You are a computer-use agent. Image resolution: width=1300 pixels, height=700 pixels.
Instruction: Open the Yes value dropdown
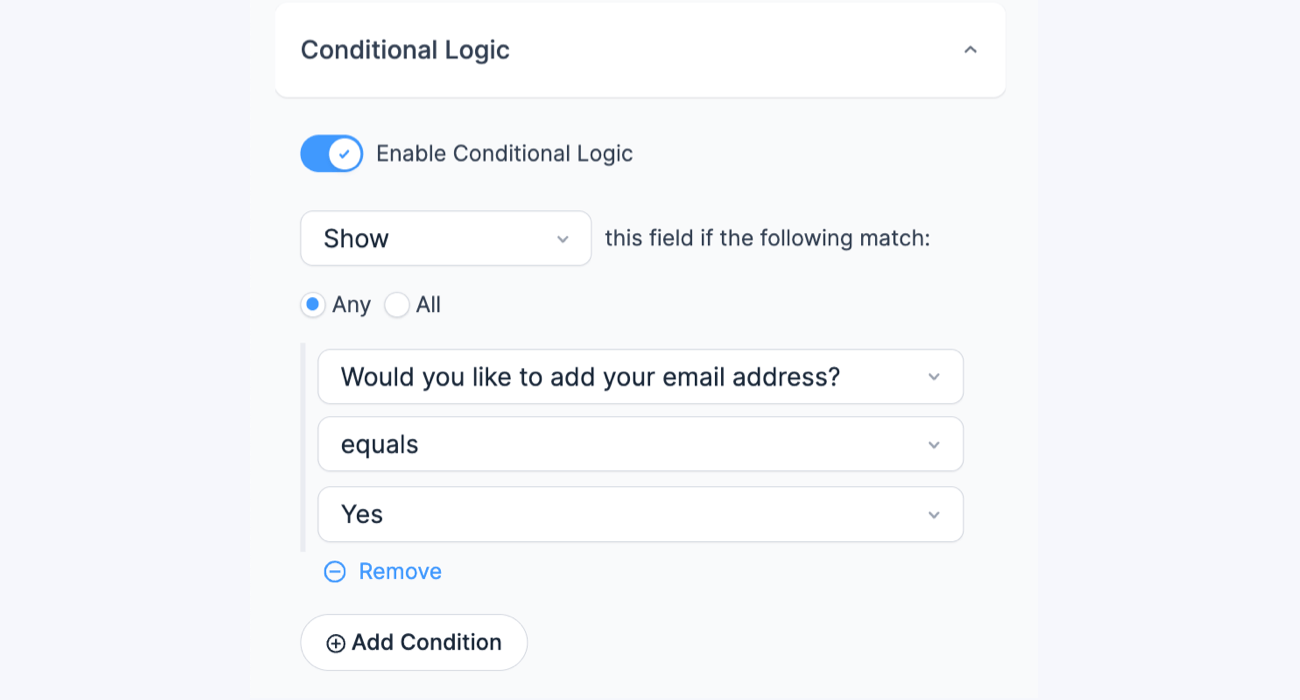640,514
